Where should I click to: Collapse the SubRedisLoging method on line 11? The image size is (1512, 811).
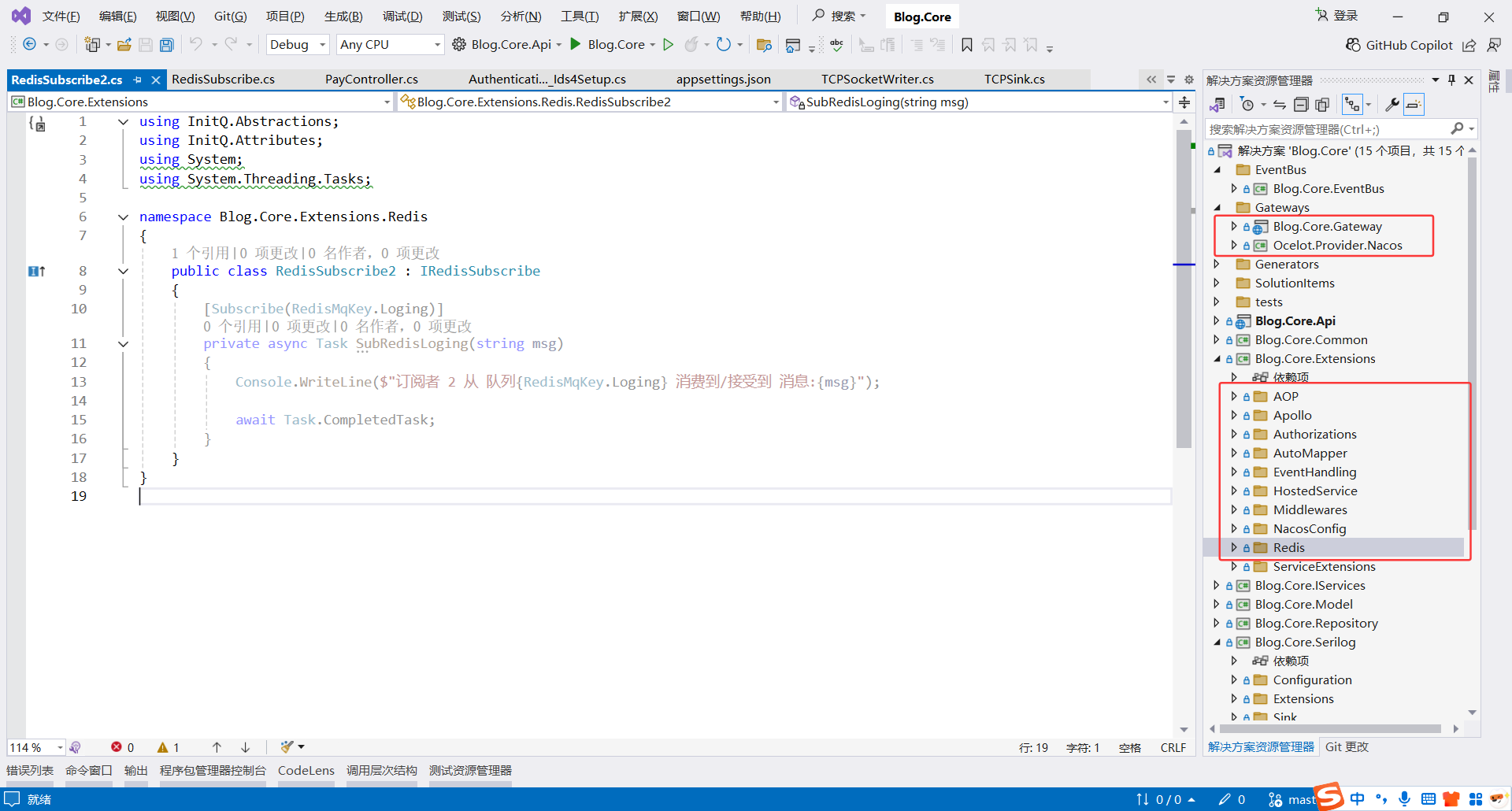[x=123, y=343]
